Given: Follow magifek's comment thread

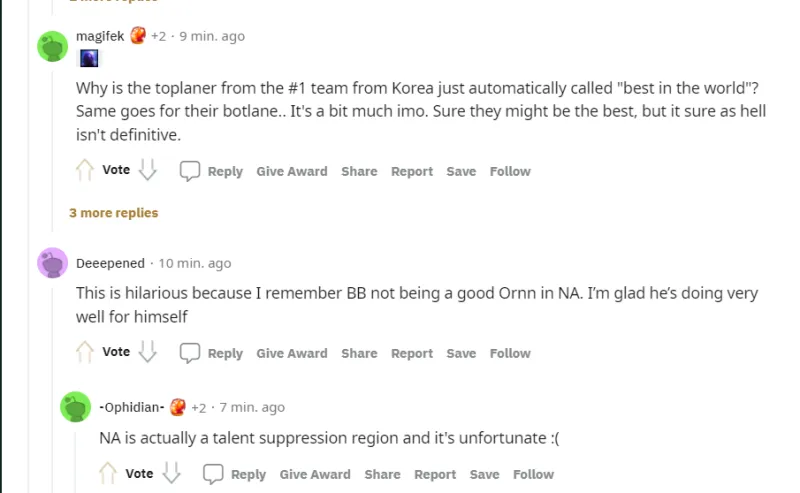Looking at the screenshot, I should click(510, 171).
